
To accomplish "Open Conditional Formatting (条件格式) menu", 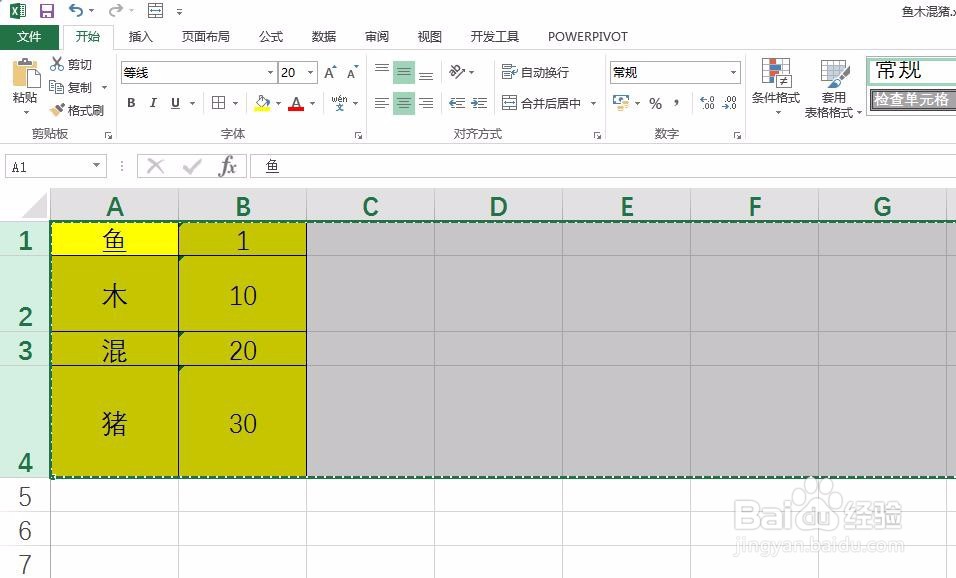I will 776,87.
